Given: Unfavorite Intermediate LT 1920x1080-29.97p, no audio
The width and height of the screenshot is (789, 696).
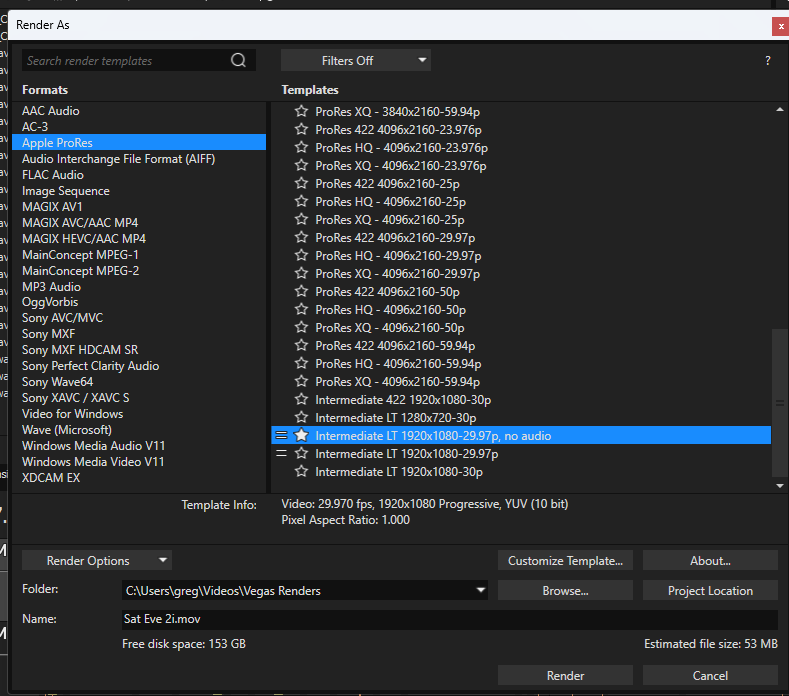Looking at the screenshot, I should coord(301,436).
